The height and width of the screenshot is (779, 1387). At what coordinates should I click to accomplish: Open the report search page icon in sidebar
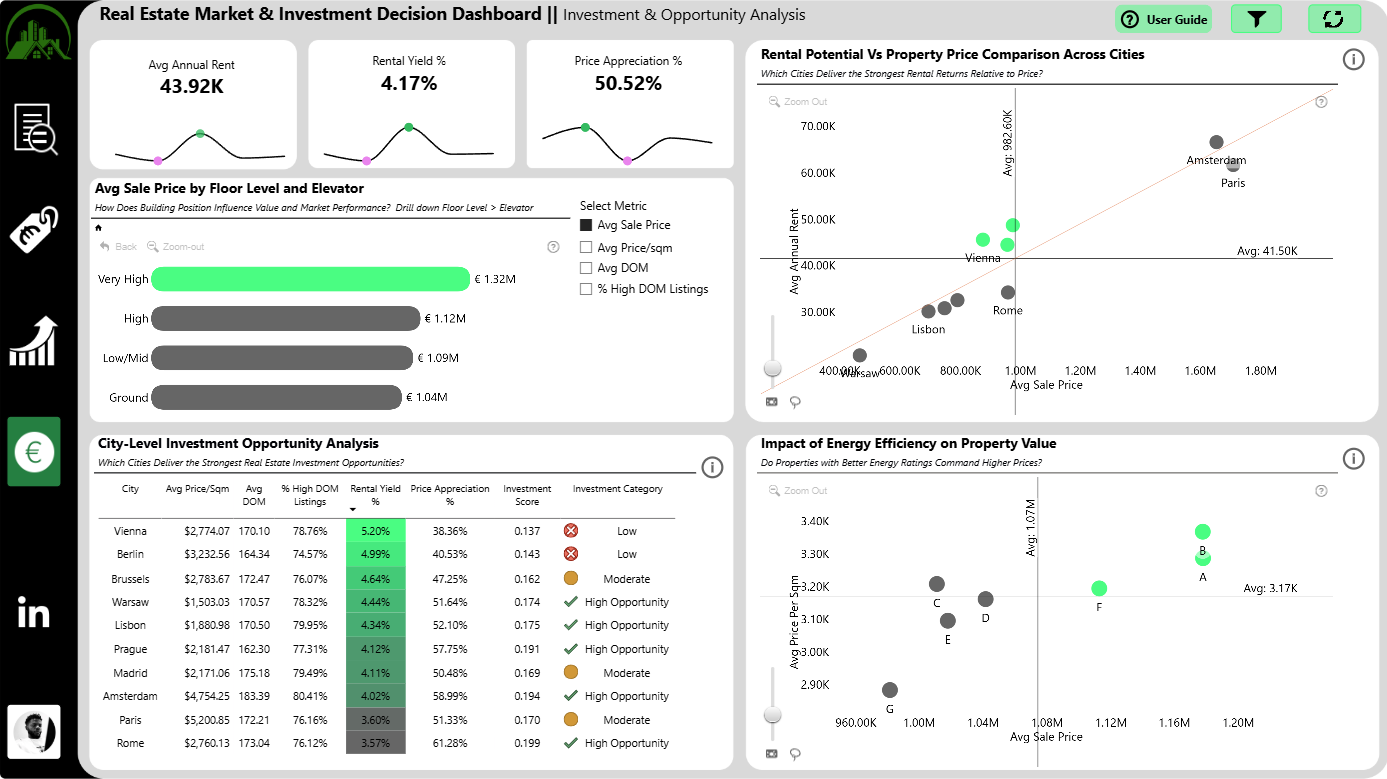pos(35,129)
